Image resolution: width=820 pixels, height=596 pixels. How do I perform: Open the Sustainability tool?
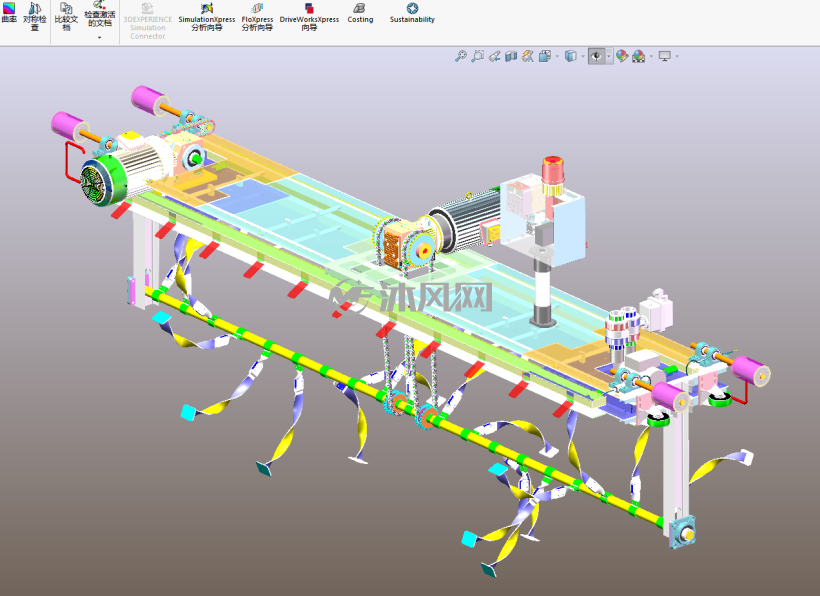412,13
